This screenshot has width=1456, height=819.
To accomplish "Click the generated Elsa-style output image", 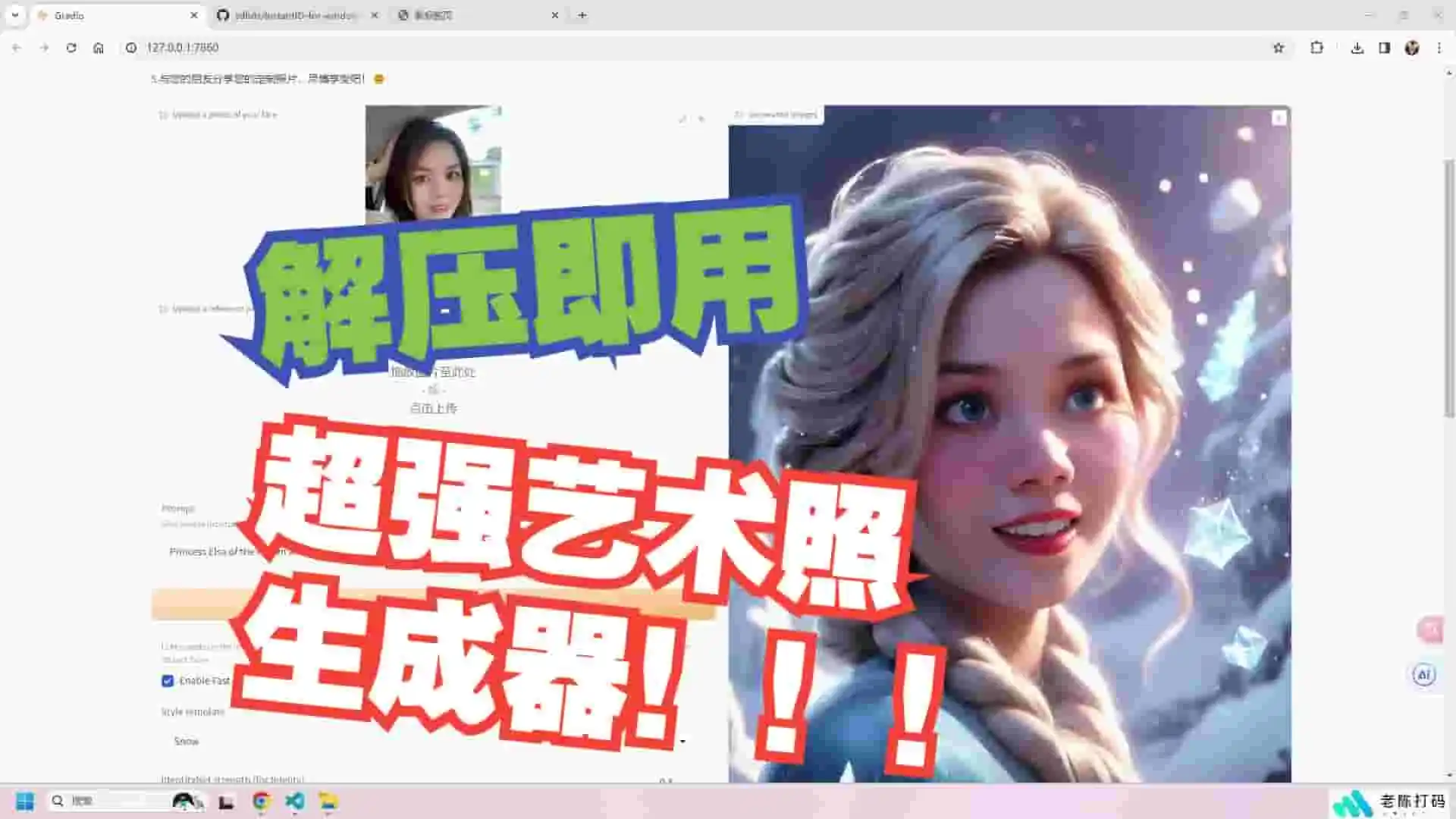I will (x=1009, y=444).
